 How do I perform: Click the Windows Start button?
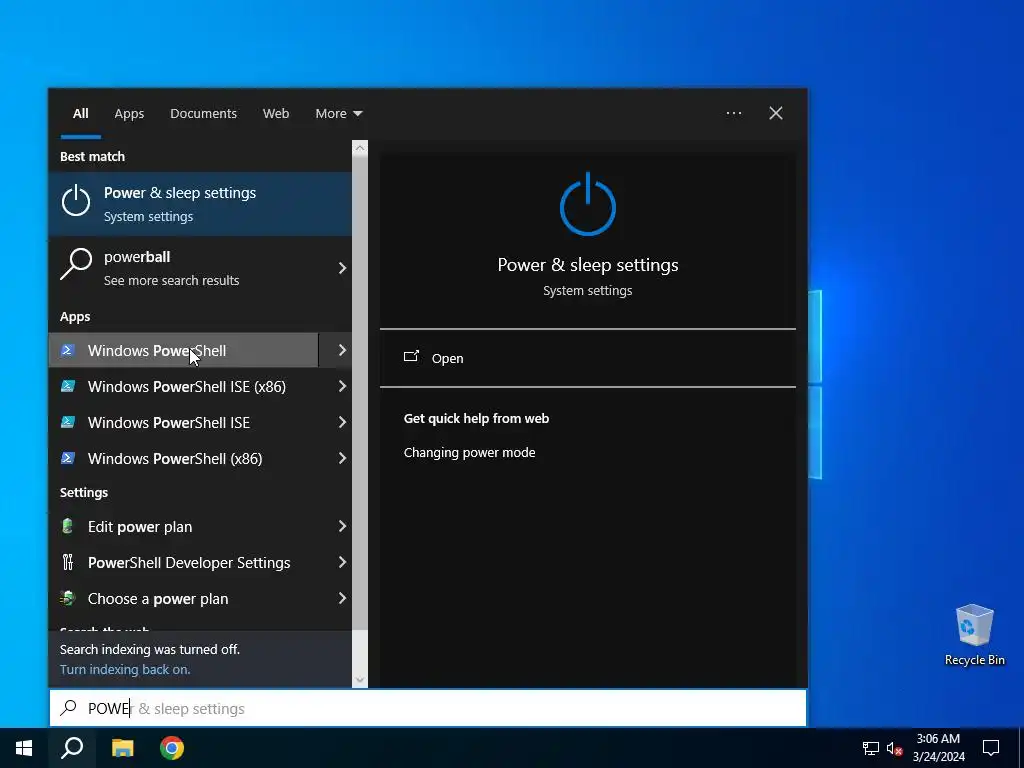click(24, 748)
